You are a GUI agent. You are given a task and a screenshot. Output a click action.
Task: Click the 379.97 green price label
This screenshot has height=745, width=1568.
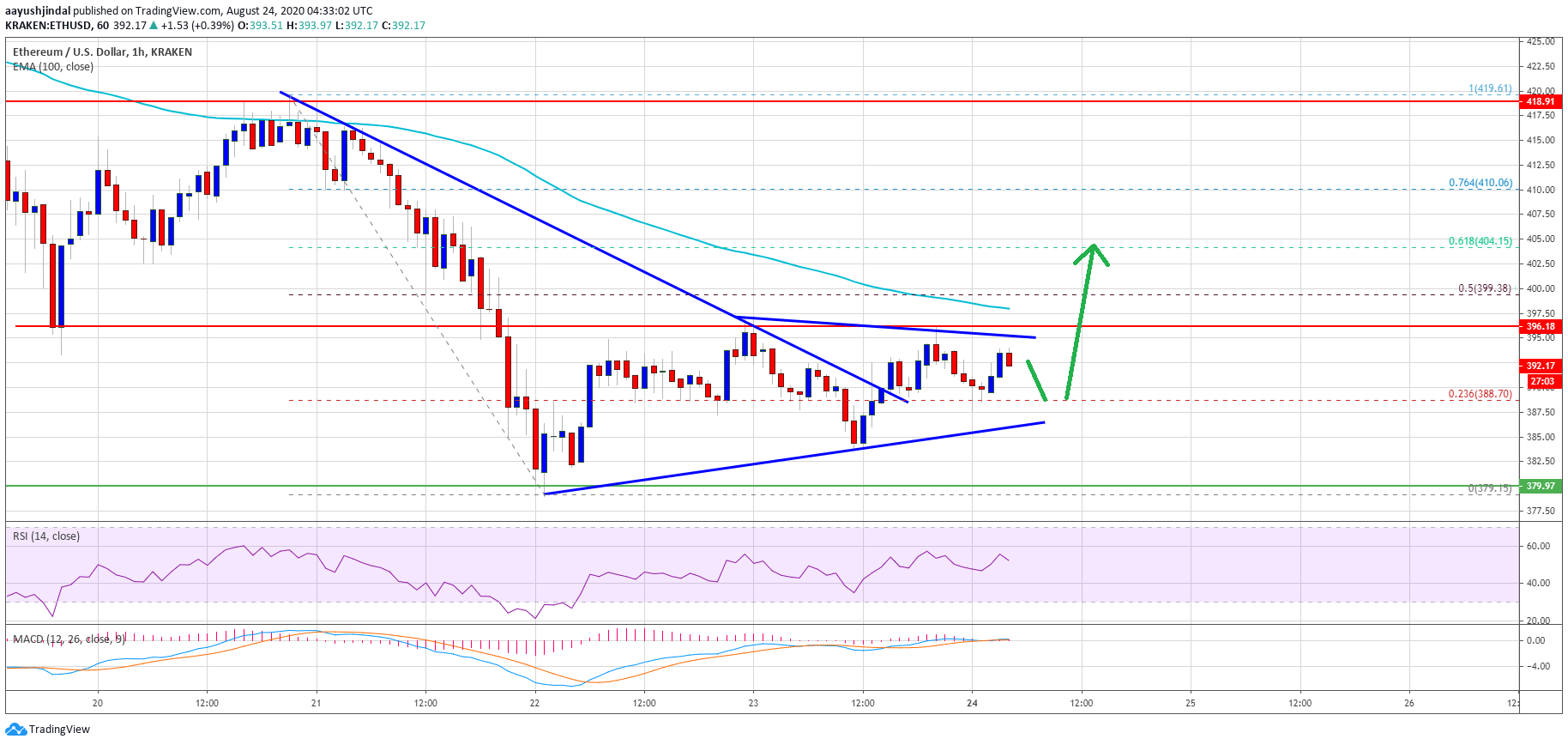click(x=1541, y=486)
